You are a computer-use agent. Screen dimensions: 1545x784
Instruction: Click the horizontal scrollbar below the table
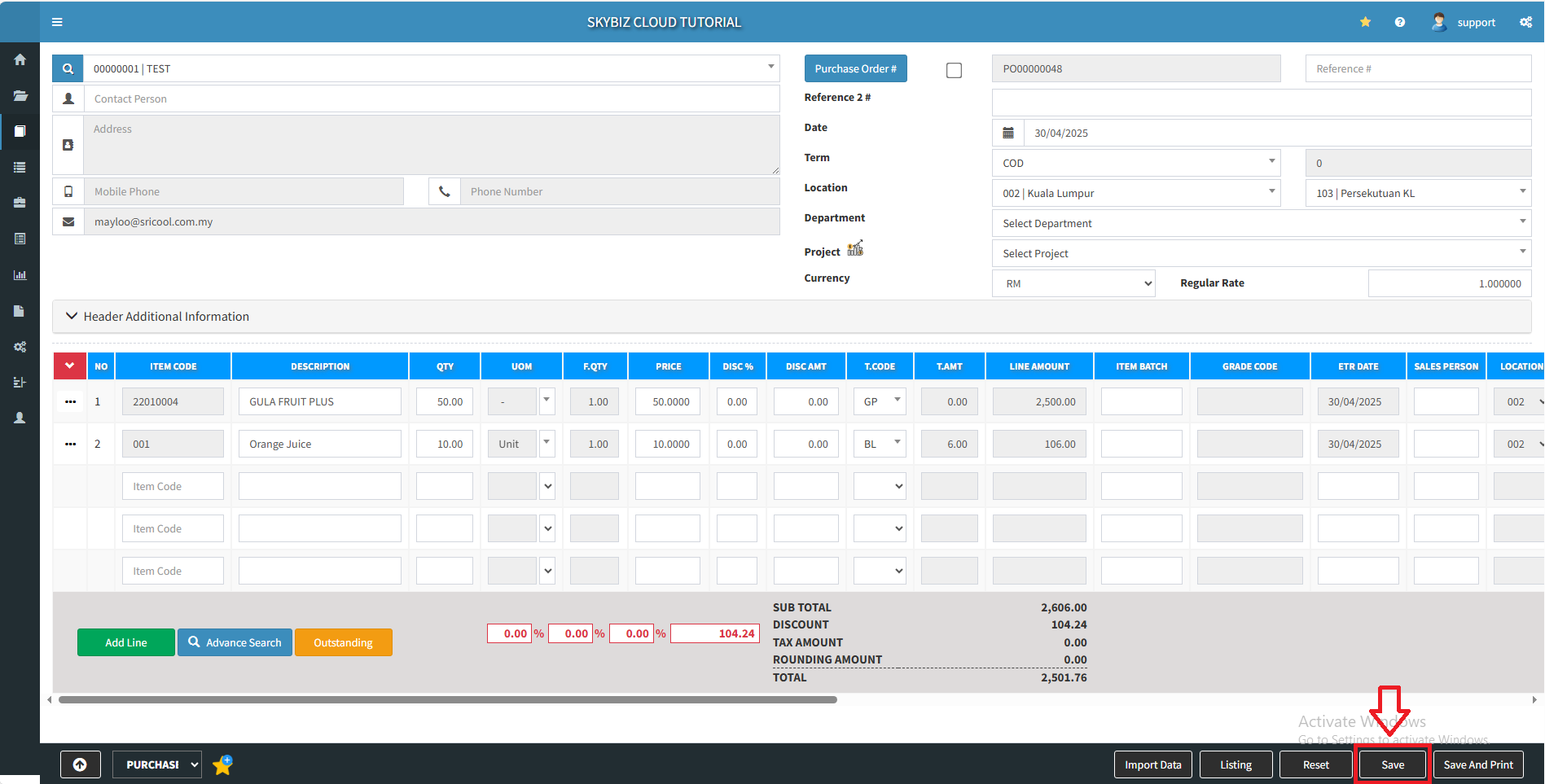pos(447,699)
